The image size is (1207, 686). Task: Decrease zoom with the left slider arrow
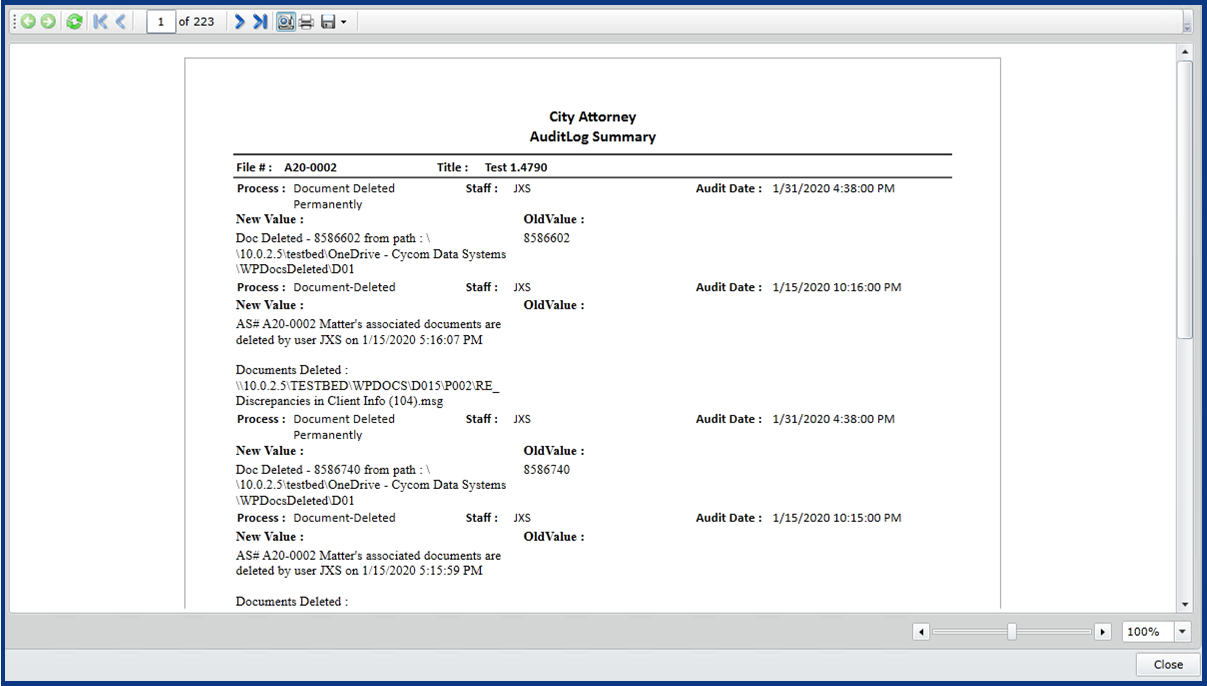[x=921, y=631]
